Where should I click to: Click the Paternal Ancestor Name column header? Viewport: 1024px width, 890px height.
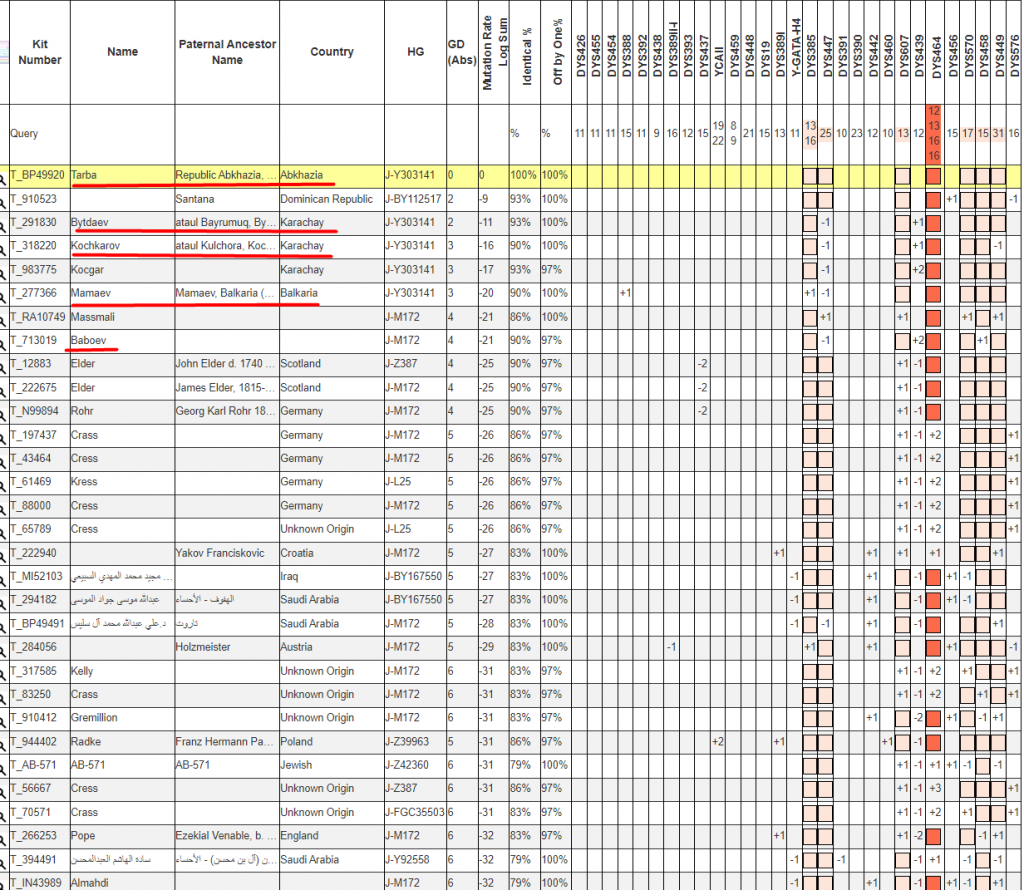tap(227, 52)
